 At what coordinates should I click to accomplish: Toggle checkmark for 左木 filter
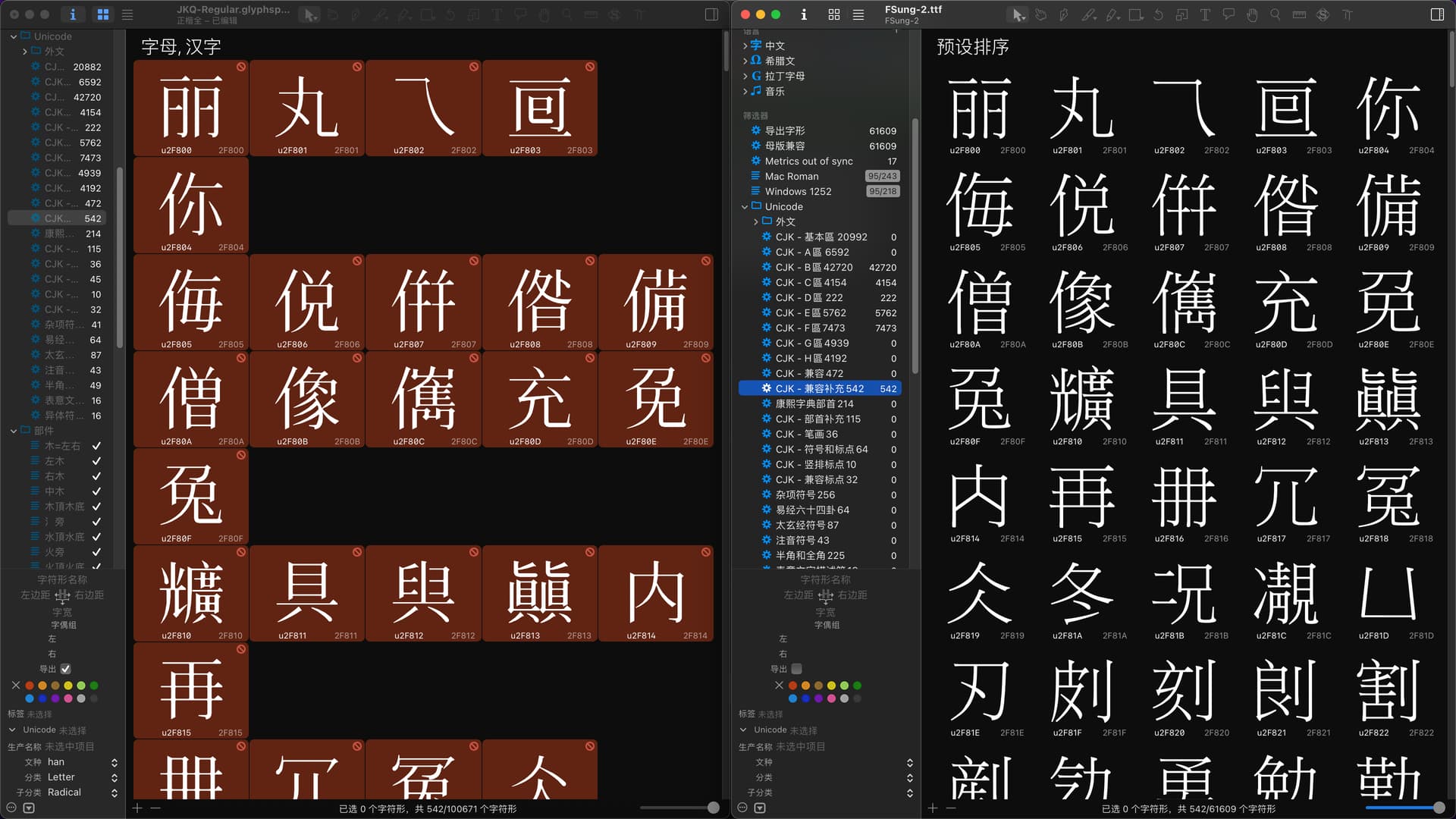[x=96, y=461]
